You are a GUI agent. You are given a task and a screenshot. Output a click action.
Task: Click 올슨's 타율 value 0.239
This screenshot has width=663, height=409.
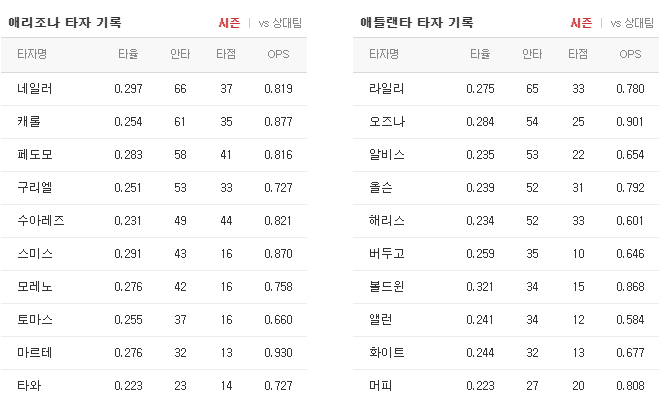click(x=480, y=188)
